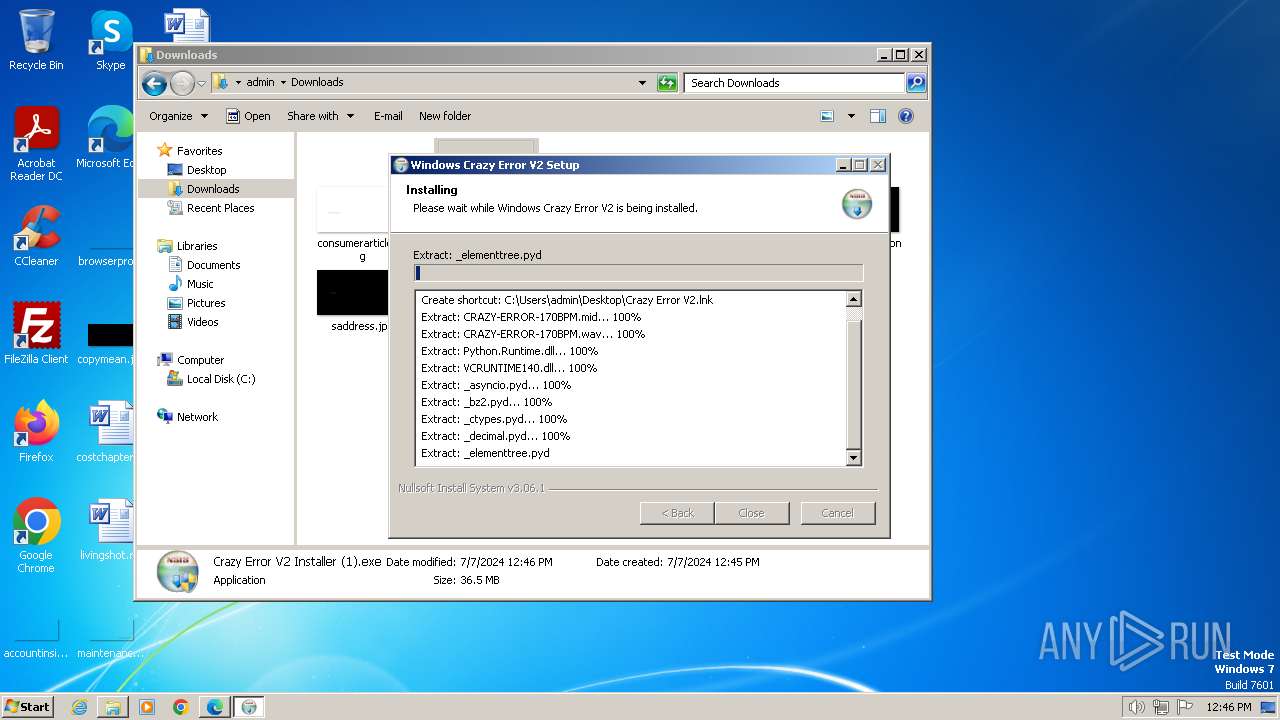The height and width of the screenshot is (720, 1280).
Task: Select Network in navigation pane
Action: 197,417
